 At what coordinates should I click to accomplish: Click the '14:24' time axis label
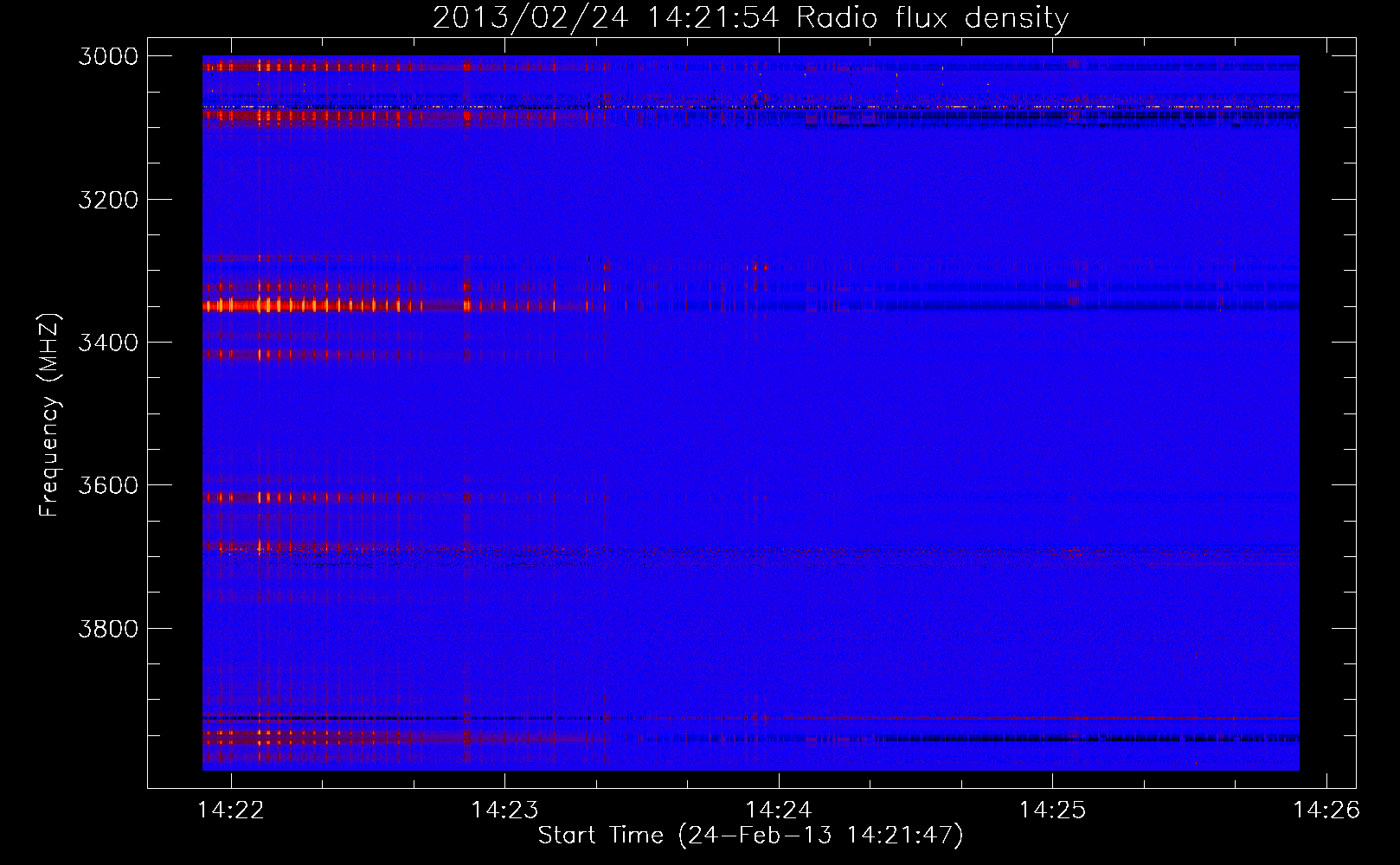[x=779, y=810]
